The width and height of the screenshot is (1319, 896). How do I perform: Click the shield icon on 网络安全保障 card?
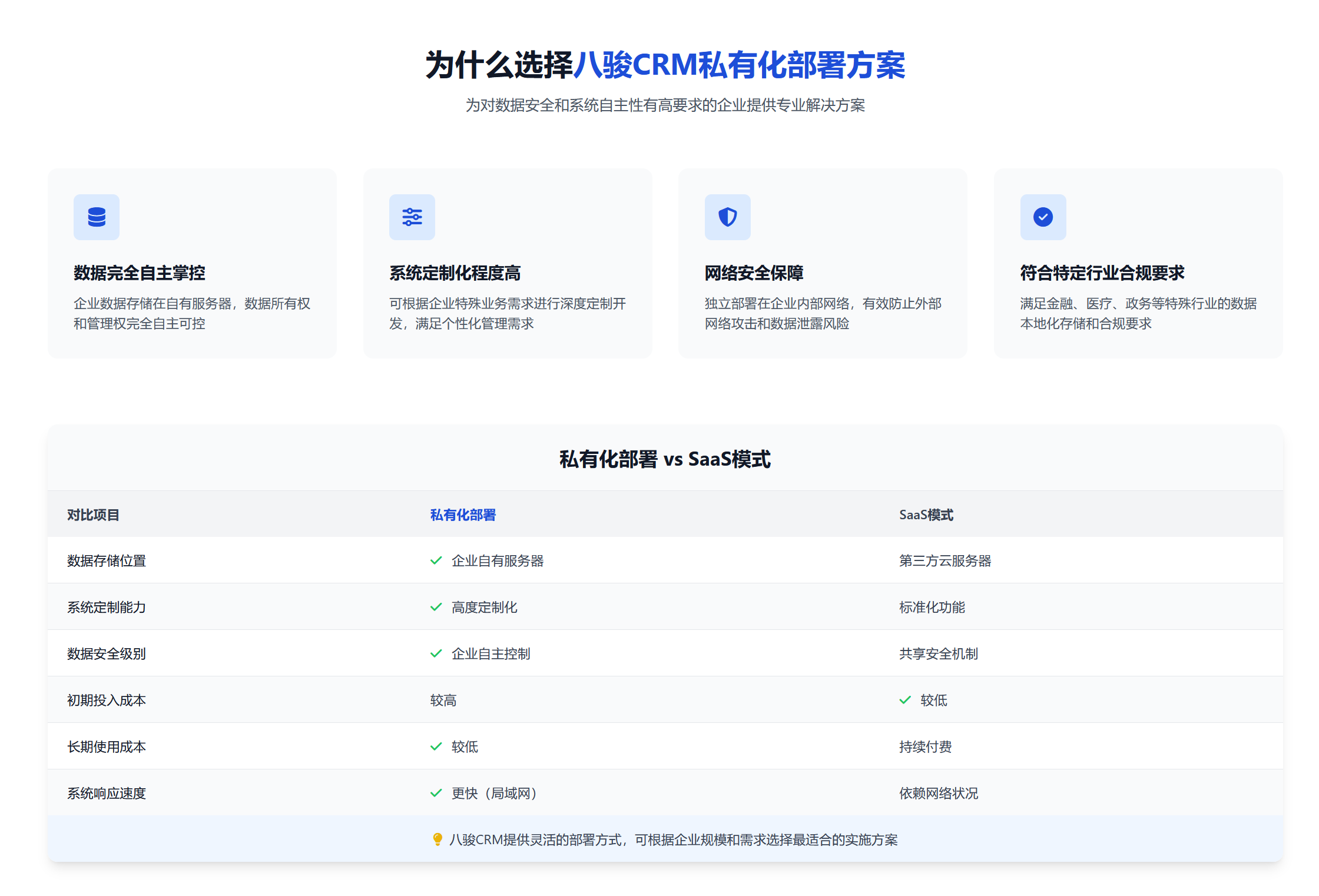click(727, 217)
